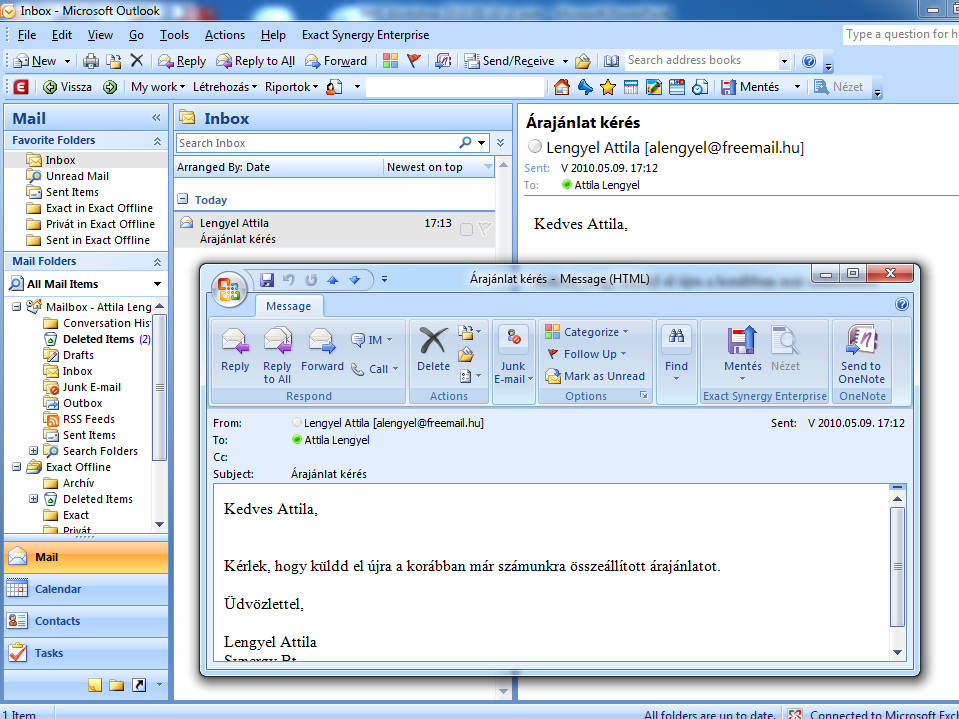Click the red Follow Up flag toolbar icon
959x719 pixels.
point(414,61)
